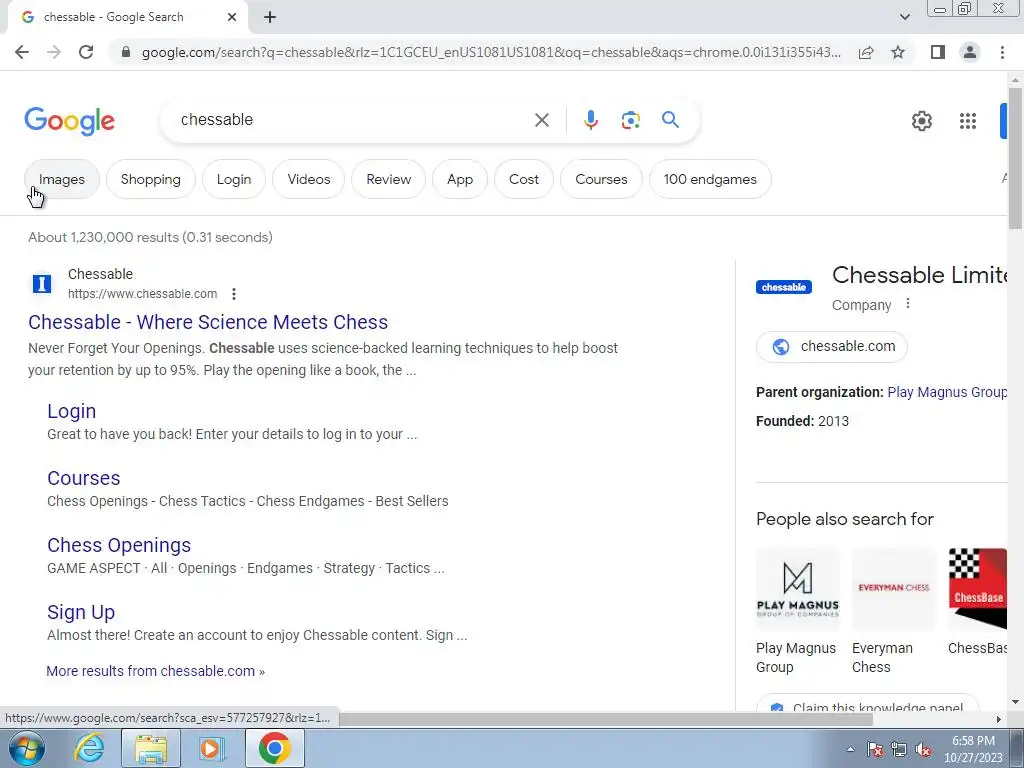The height and width of the screenshot is (768, 1024).
Task: Go back using the browser back arrow
Action: coord(22,52)
